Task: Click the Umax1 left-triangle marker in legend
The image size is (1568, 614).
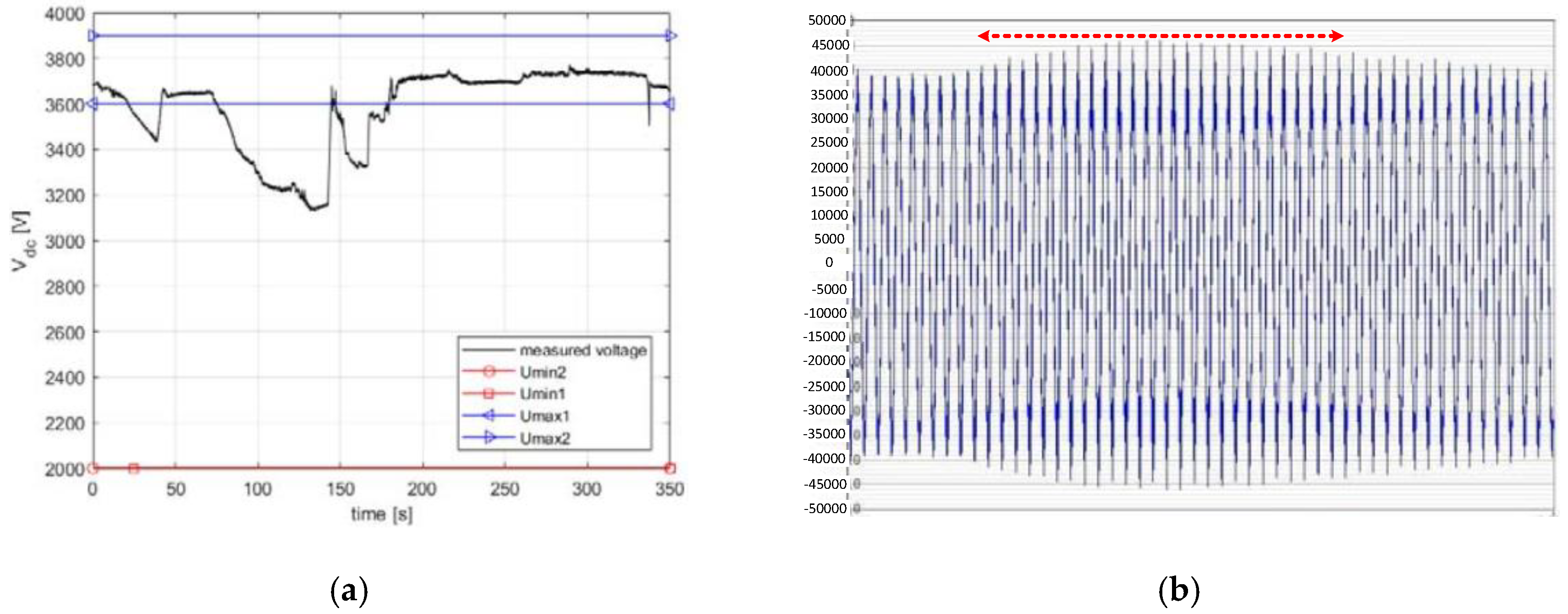Action: tap(489, 415)
